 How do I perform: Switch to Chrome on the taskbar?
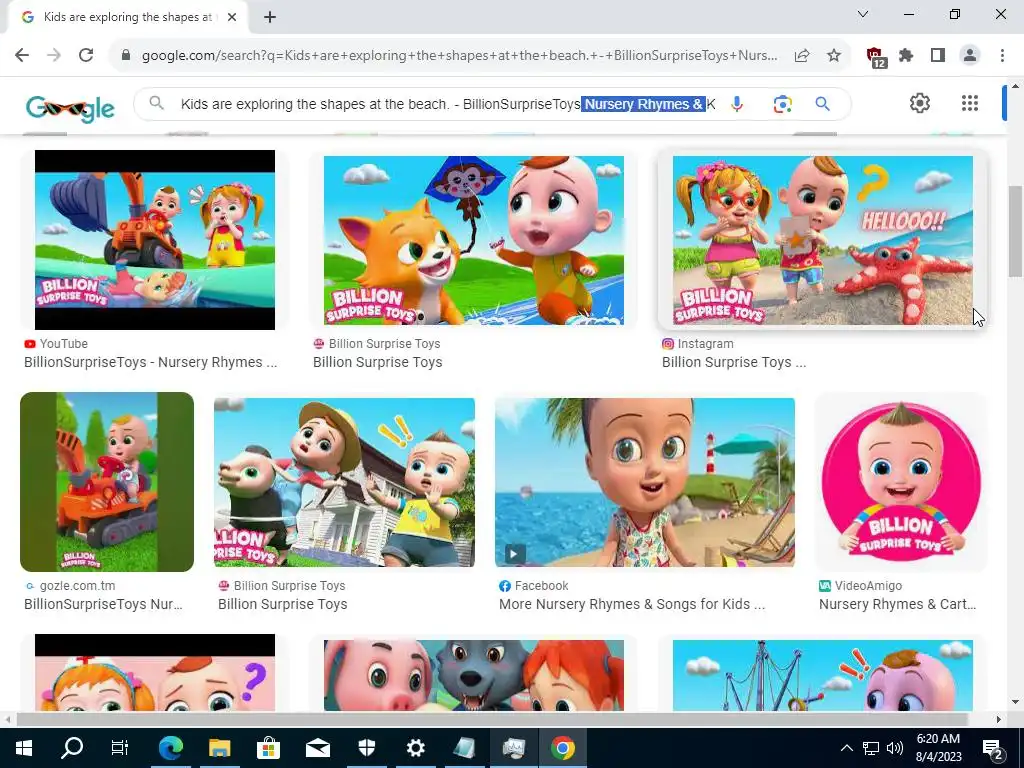click(x=562, y=748)
